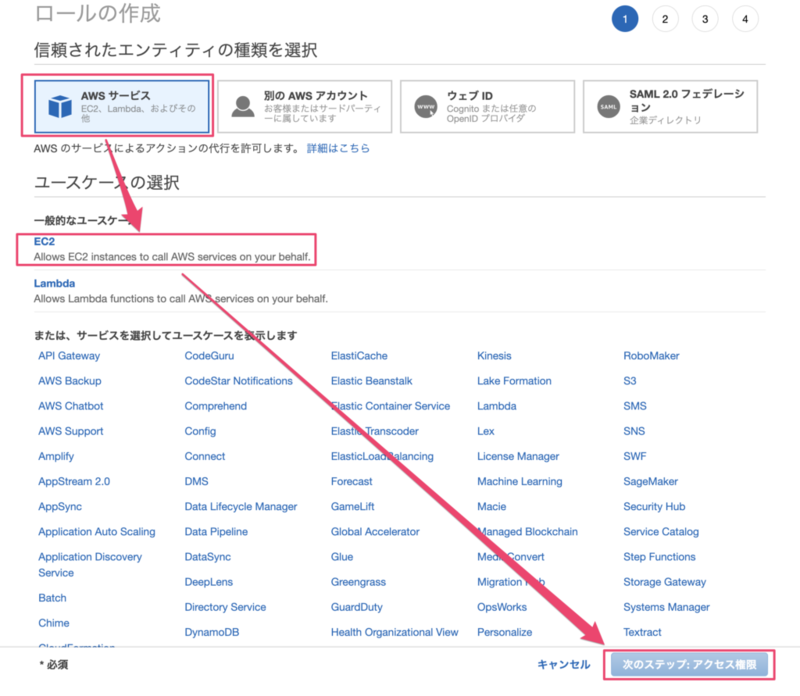Select the Kinesis service
This screenshot has width=800, height=696.
click(x=494, y=356)
